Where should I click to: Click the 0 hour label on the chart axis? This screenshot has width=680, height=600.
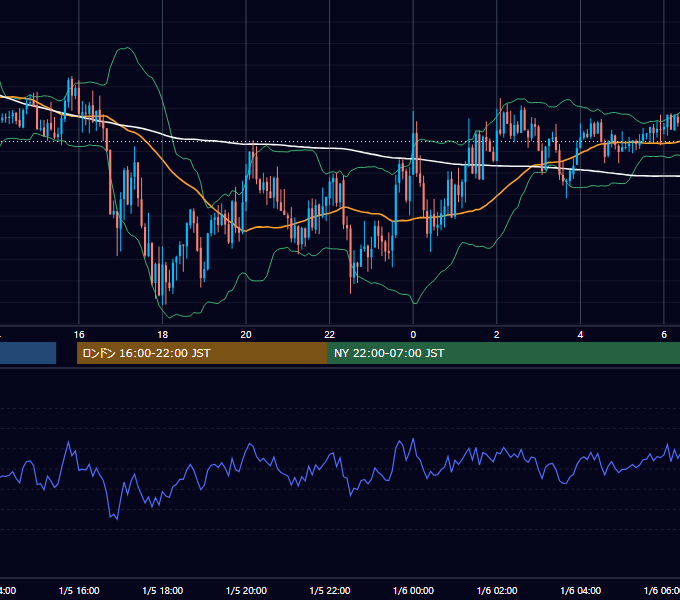(413, 335)
